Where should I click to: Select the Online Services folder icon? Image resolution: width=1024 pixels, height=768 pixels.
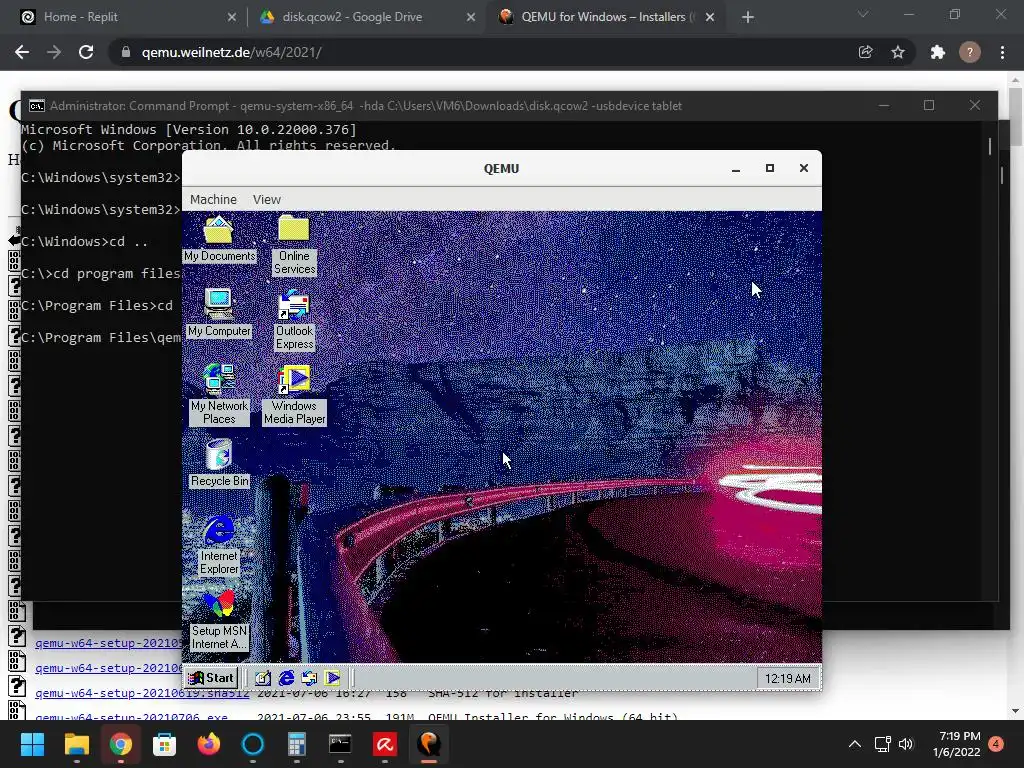[x=294, y=245]
